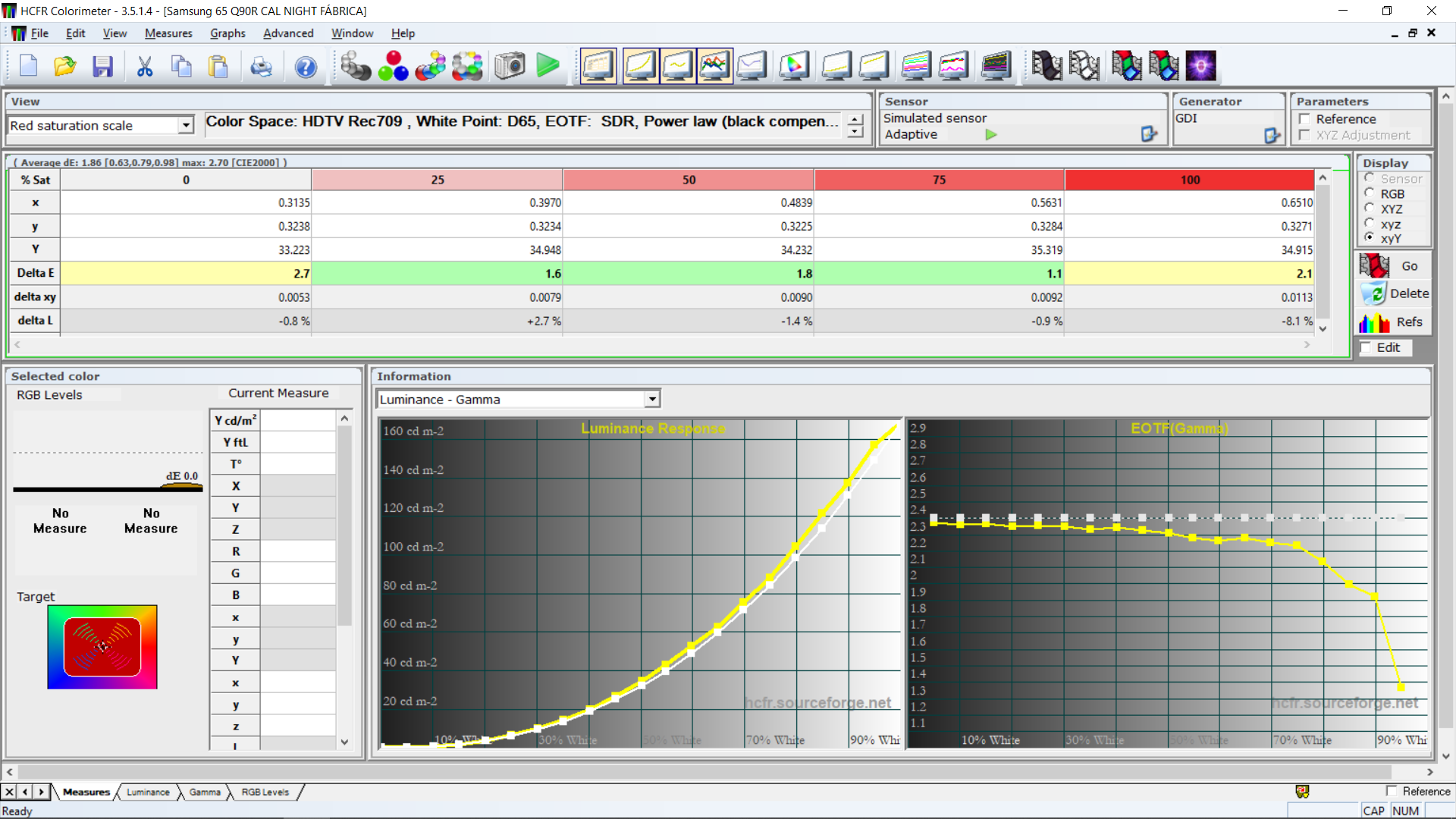Click the green continuous measure play icon

548,67
